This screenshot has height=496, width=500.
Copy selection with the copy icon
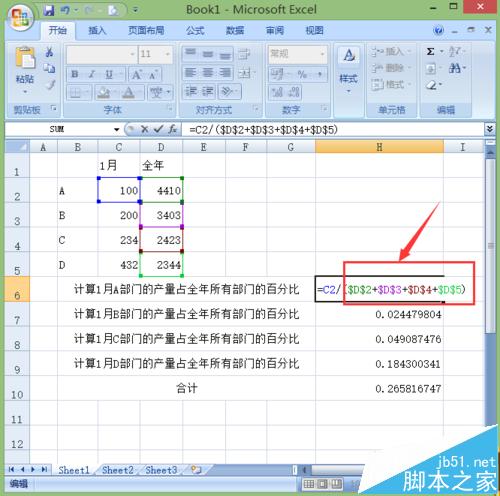tap(49, 68)
